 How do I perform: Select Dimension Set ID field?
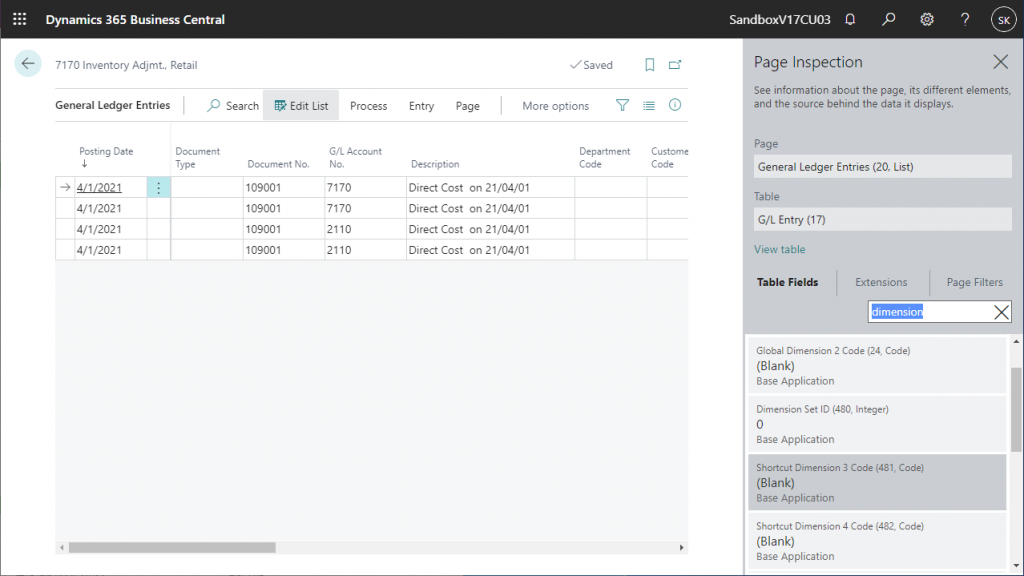(x=877, y=424)
